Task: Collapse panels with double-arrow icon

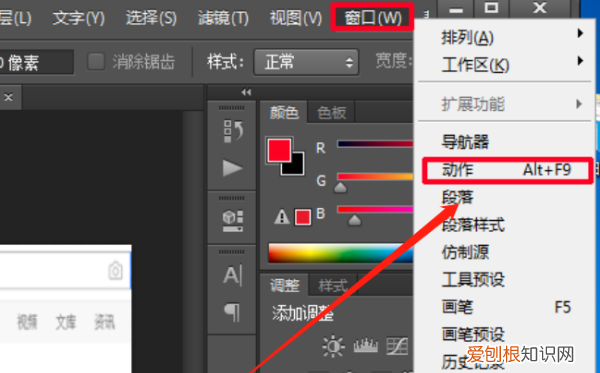Action: [246, 92]
